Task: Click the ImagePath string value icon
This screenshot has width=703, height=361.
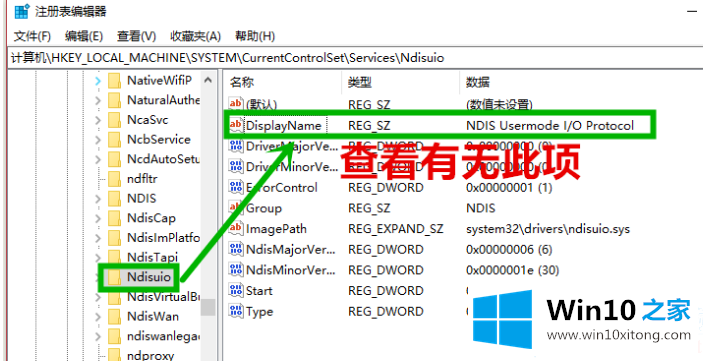Action: click(235, 229)
